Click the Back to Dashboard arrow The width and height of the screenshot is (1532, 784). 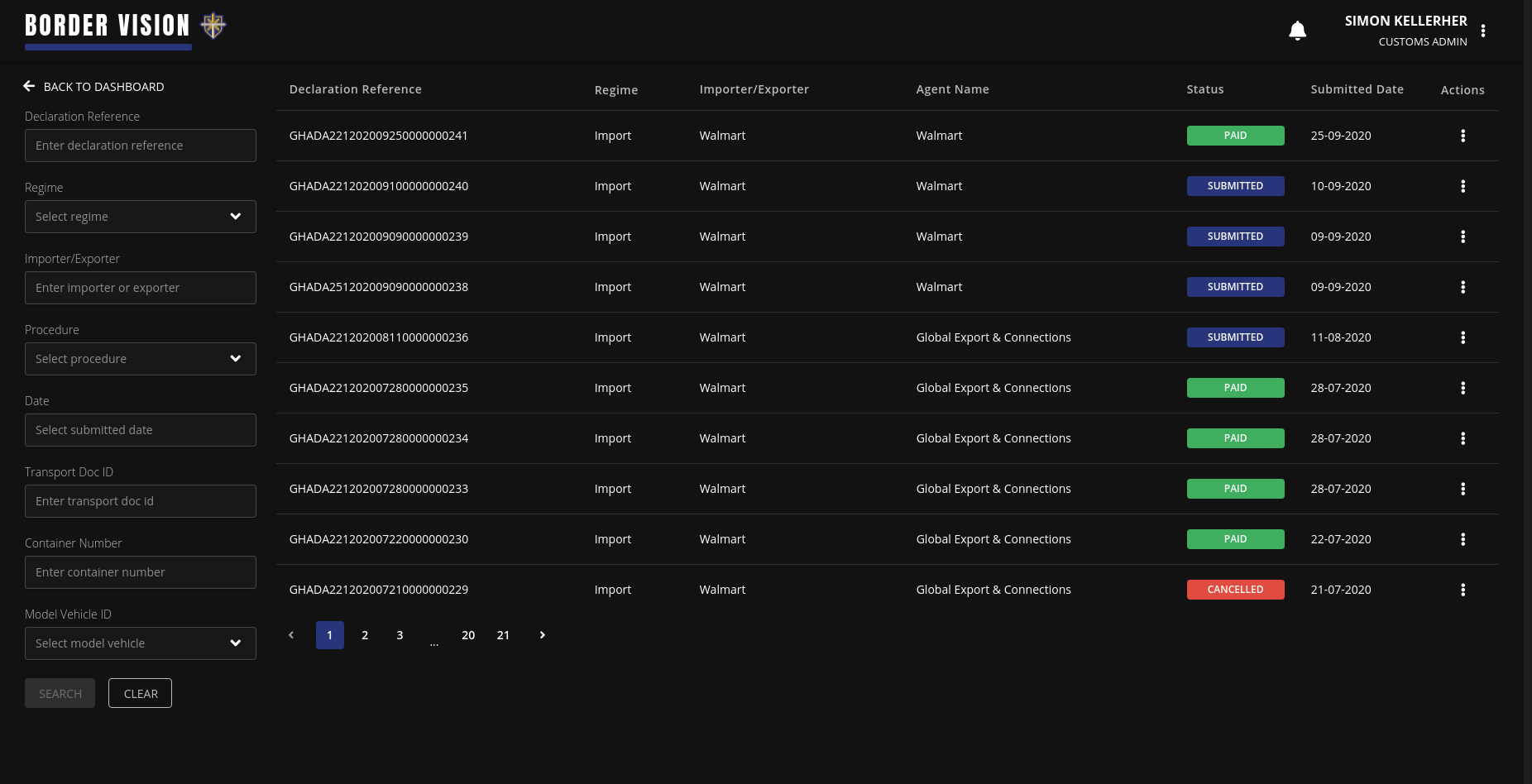29,86
